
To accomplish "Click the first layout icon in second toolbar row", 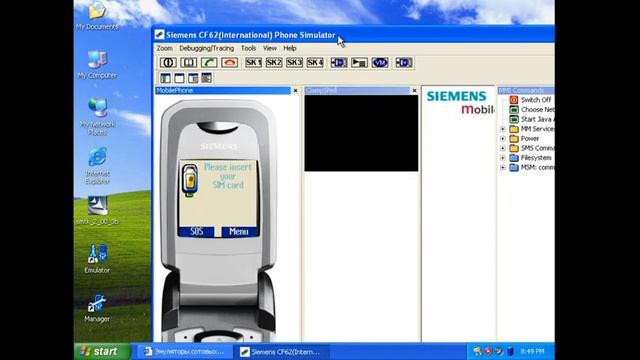I will (x=165, y=78).
